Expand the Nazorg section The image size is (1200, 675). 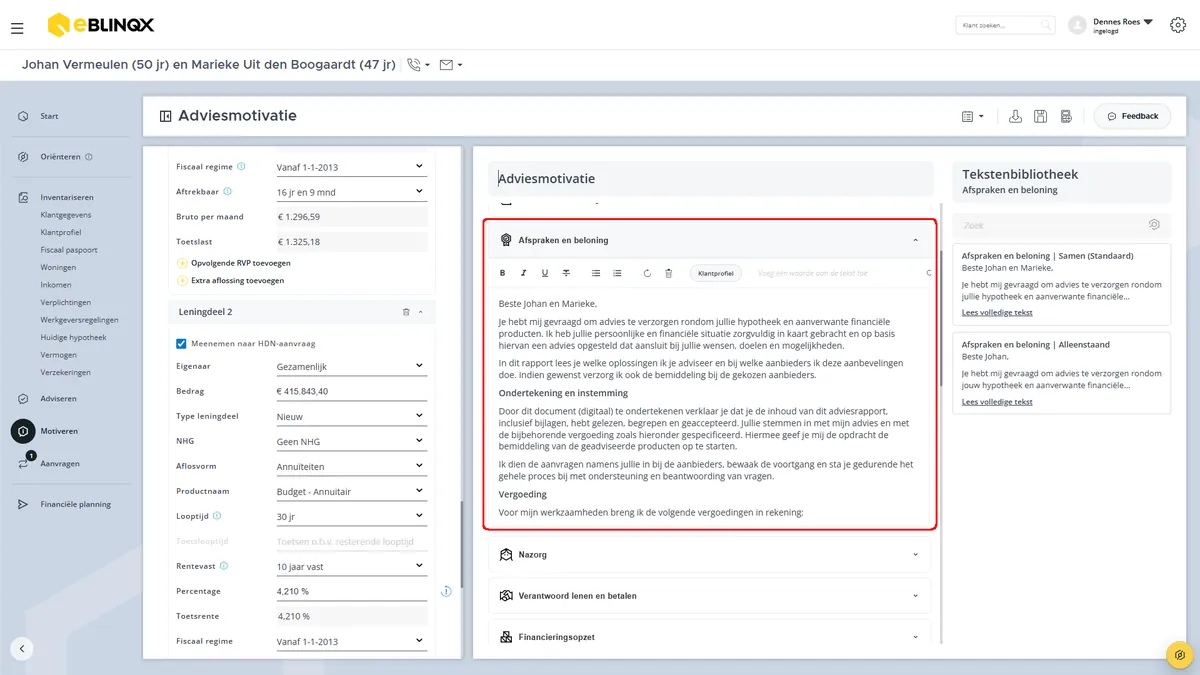click(x=710, y=554)
